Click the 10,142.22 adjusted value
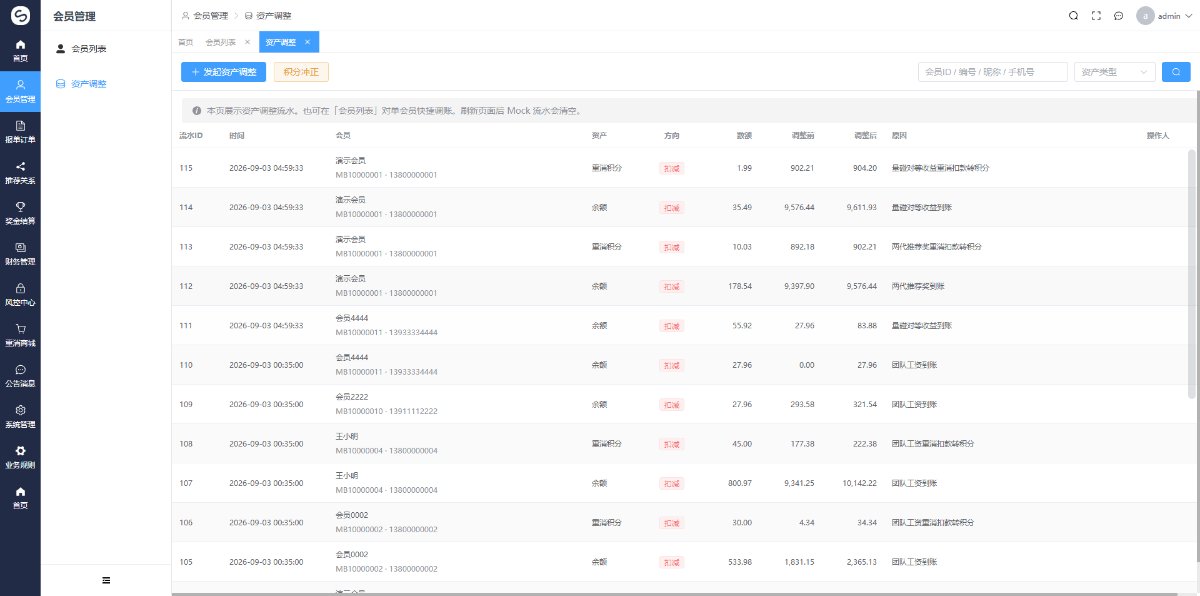The width and height of the screenshot is (1200, 596). (x=860, y=483)
